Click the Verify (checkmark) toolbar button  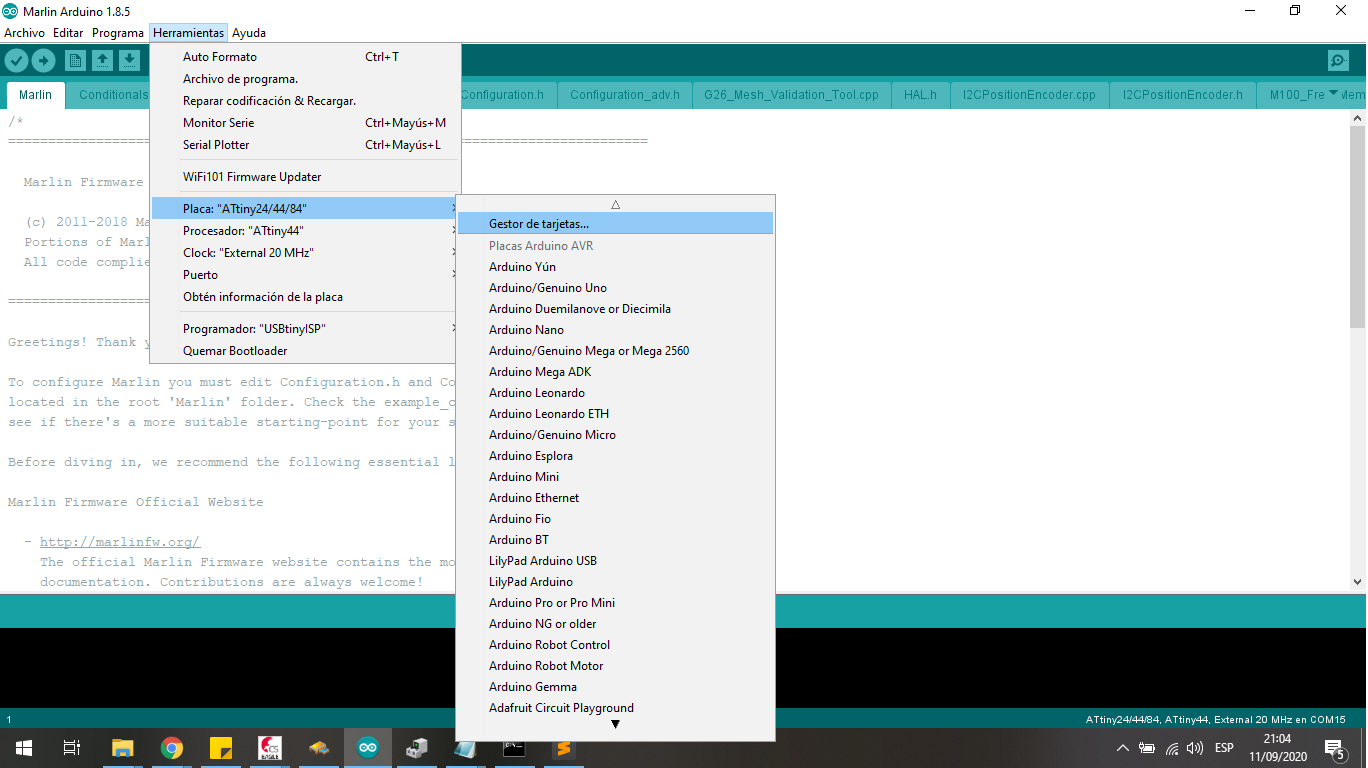click(x=16, y=61)
